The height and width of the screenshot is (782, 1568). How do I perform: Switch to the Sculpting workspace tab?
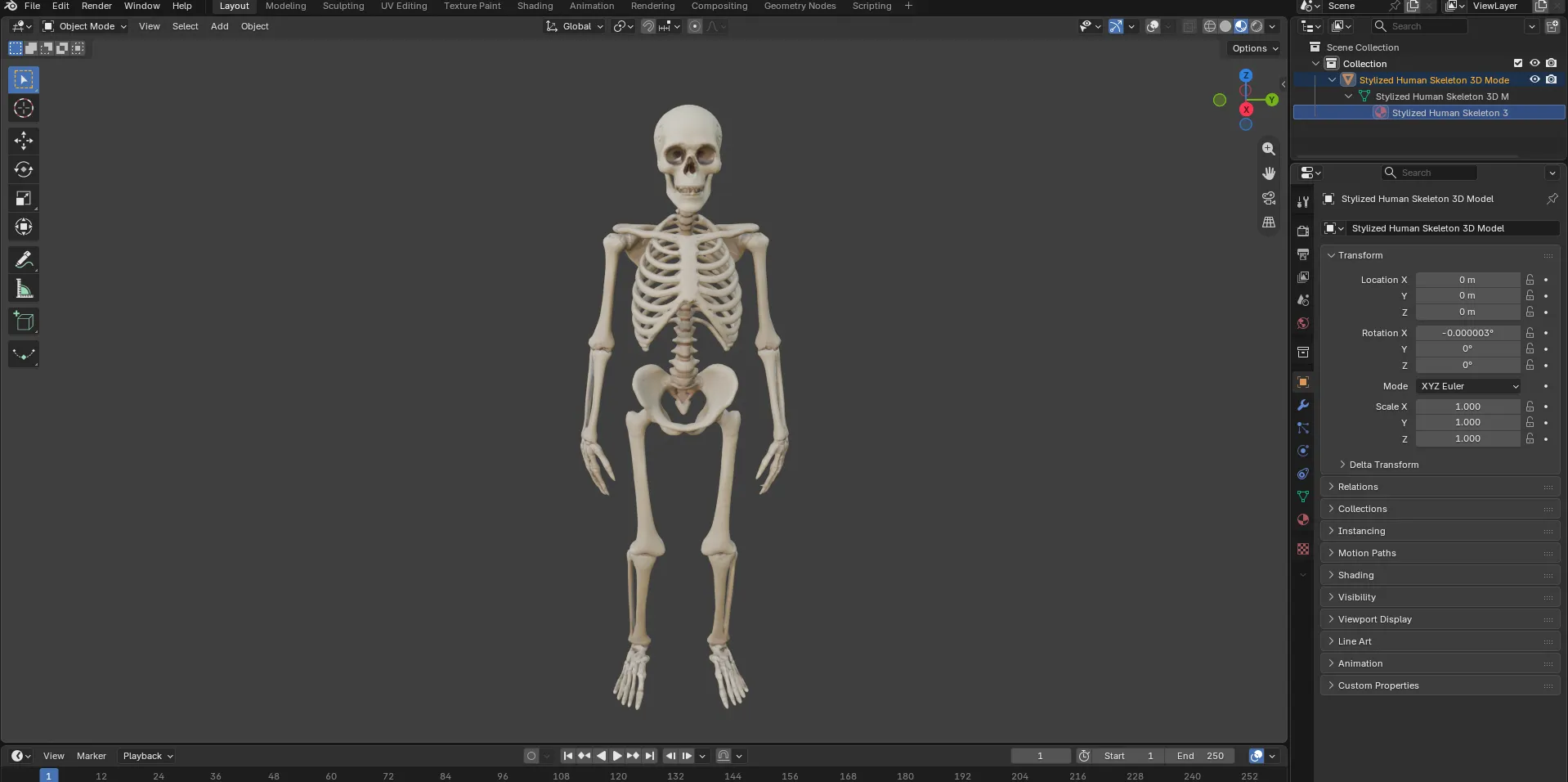pyautogui.click(x=343, y=6)
